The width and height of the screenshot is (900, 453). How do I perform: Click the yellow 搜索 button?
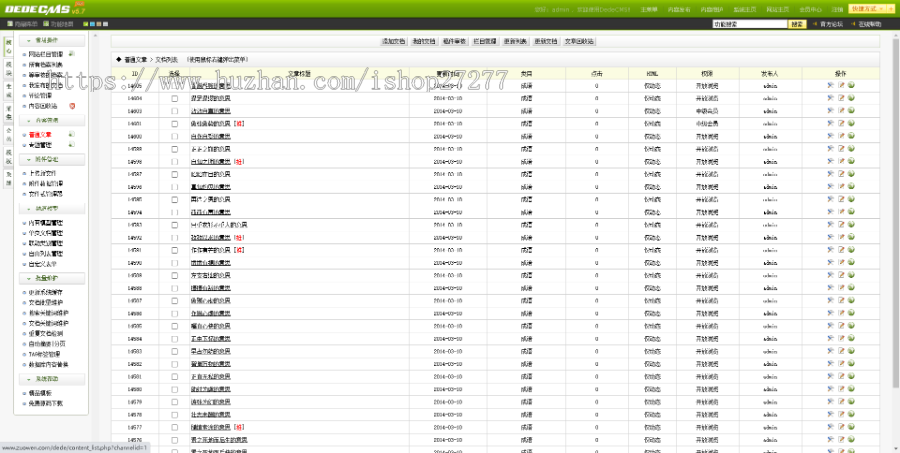[x=797, y=24]
